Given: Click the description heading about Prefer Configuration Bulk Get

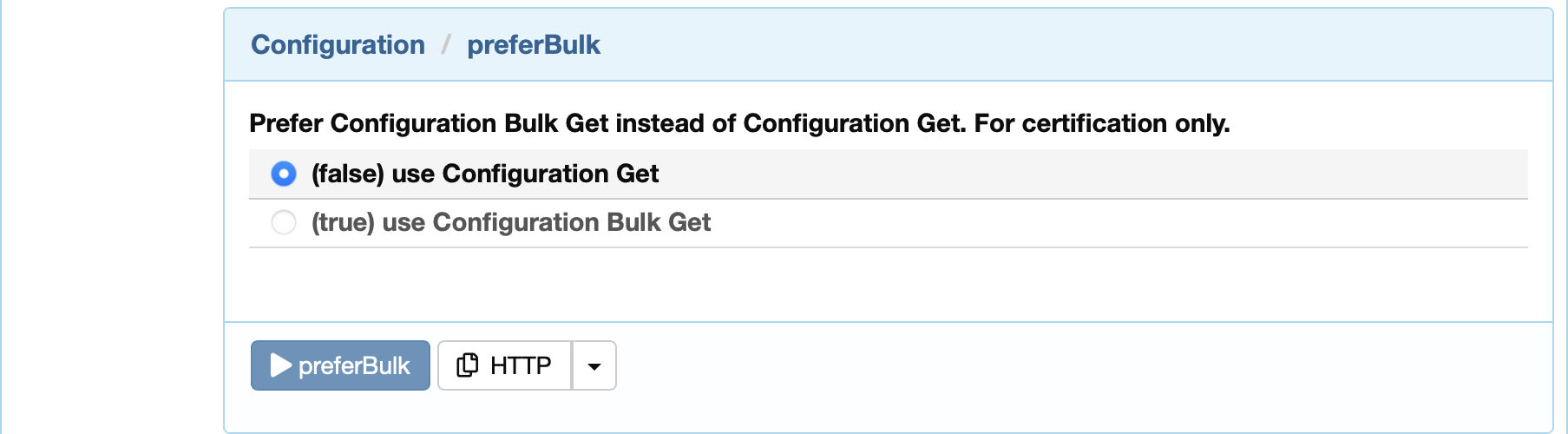Looking at the screenshot, I should click(x=739, y=123).
